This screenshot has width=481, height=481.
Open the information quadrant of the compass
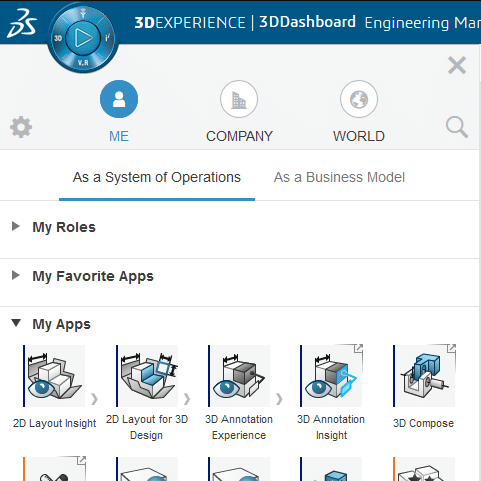(x=108, y=38)
